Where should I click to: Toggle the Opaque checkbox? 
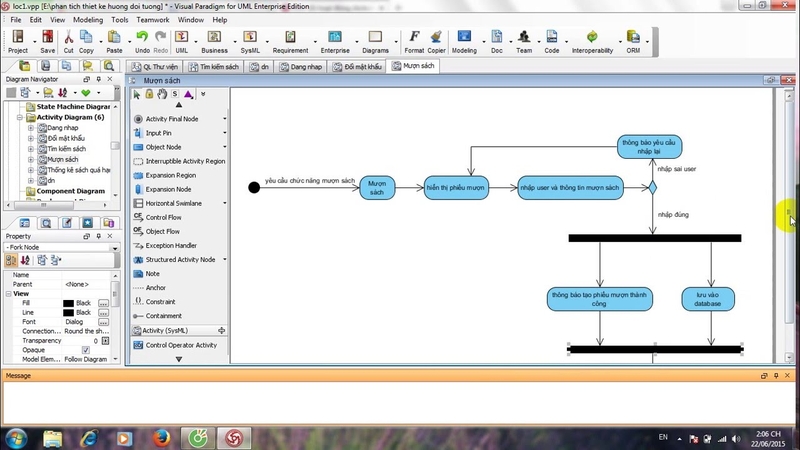tap(86, 350)
